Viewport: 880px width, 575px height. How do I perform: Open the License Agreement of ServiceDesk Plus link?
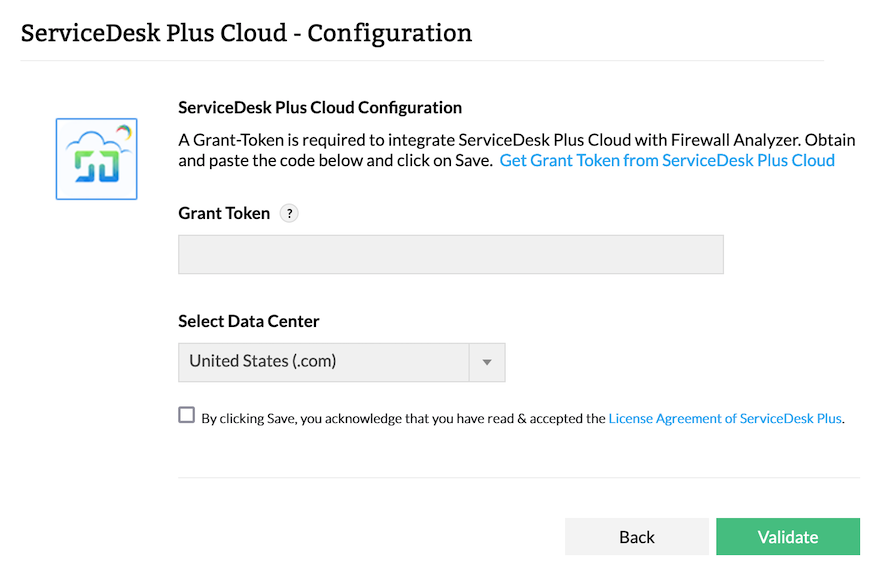[x=725, y=419]
